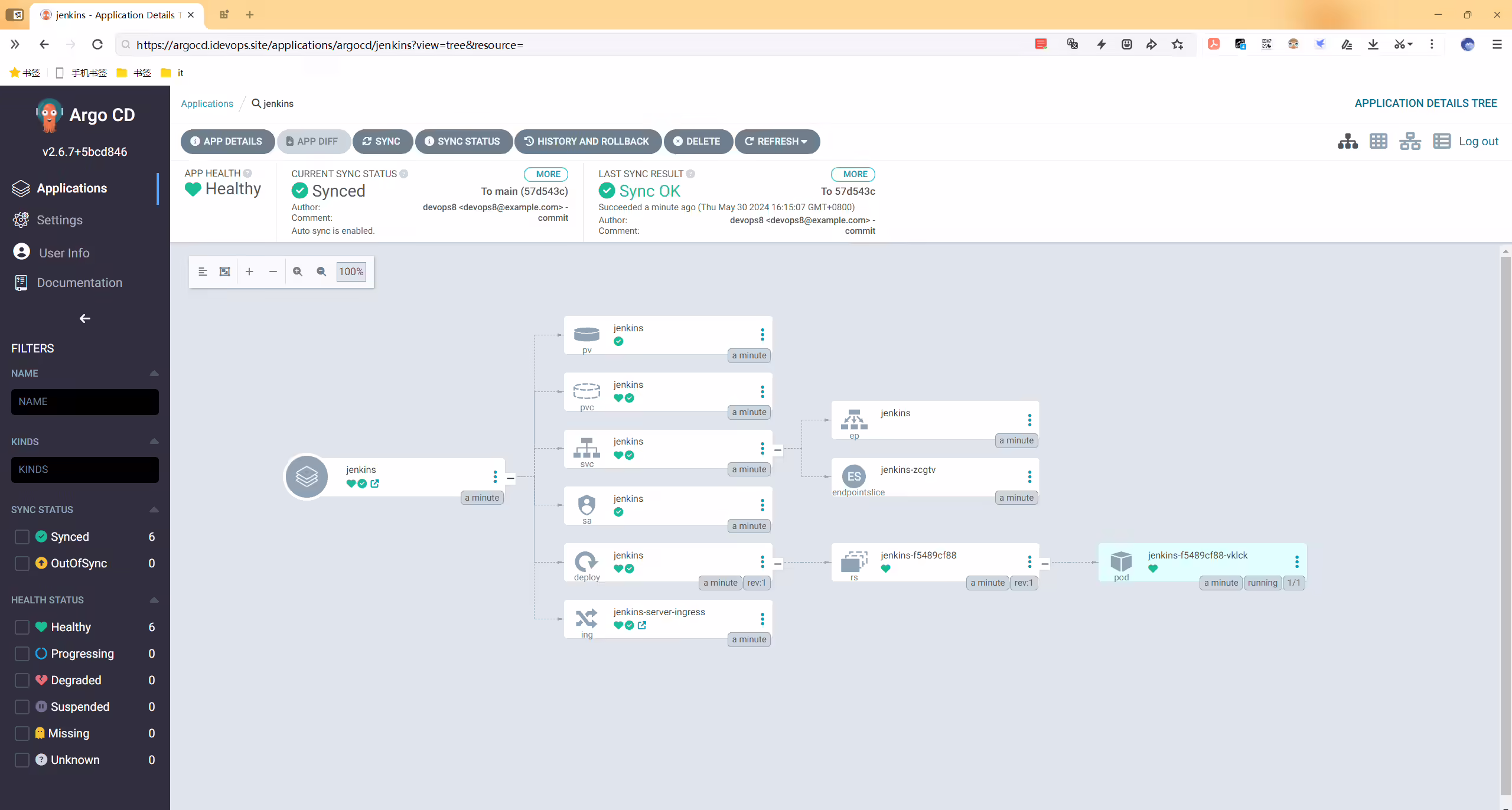Enable the Degraded health filter

[x=22, y=680]
